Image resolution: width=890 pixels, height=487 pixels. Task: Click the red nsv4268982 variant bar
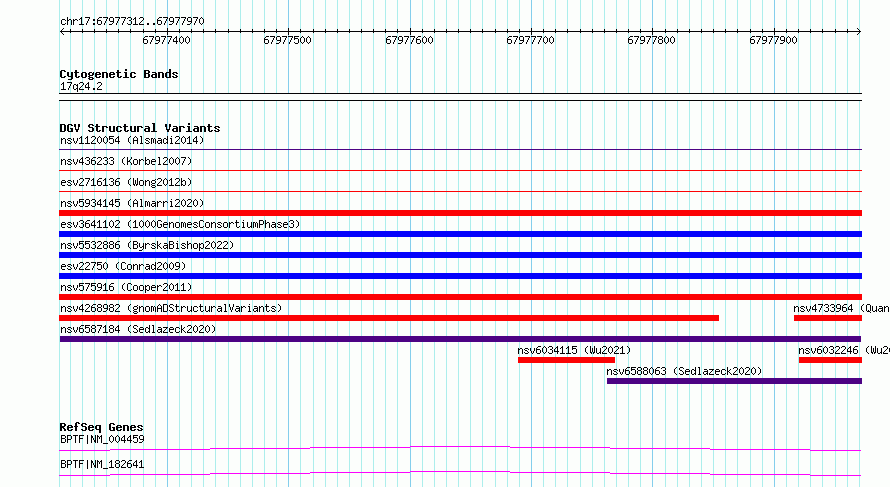389,318
